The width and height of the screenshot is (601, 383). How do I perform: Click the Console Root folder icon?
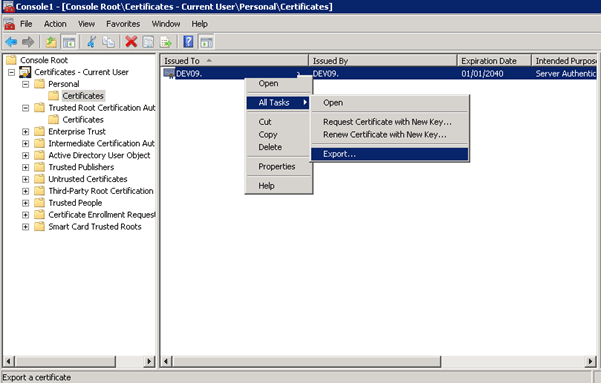(11, 60)
